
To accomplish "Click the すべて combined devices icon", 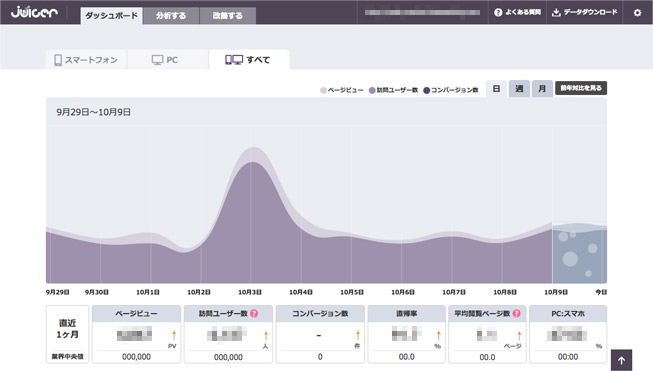I will pos(234,60).
